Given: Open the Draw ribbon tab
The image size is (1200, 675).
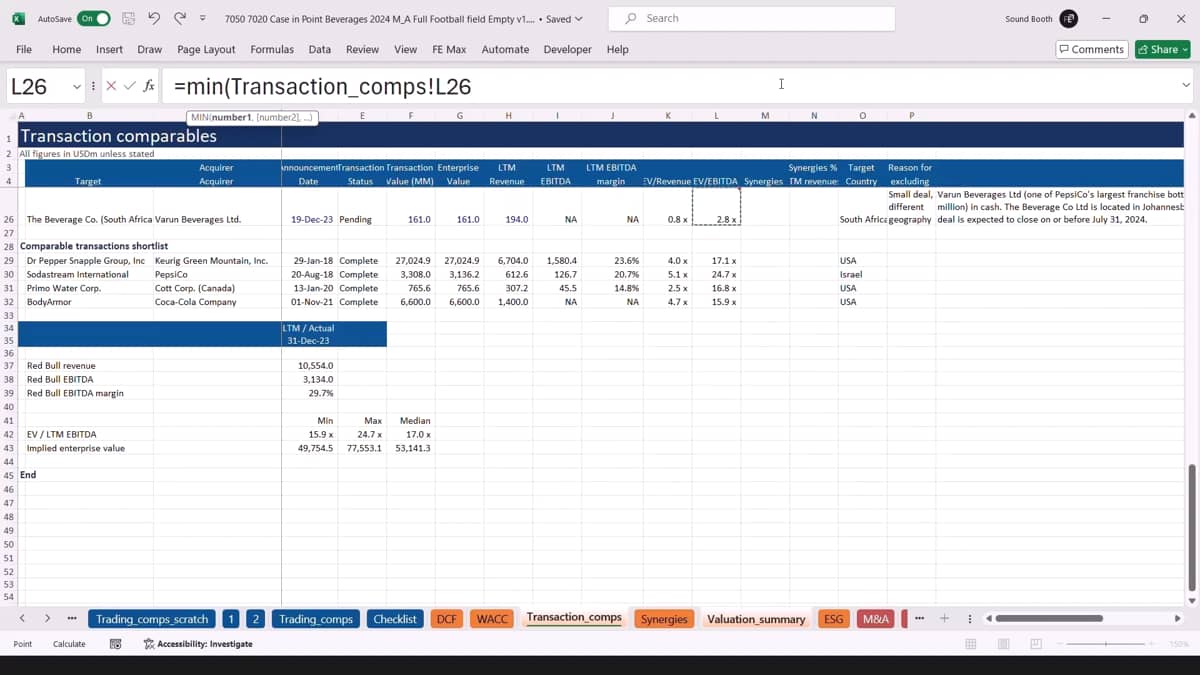Looking at the screenshot, I should click(150, 49).
